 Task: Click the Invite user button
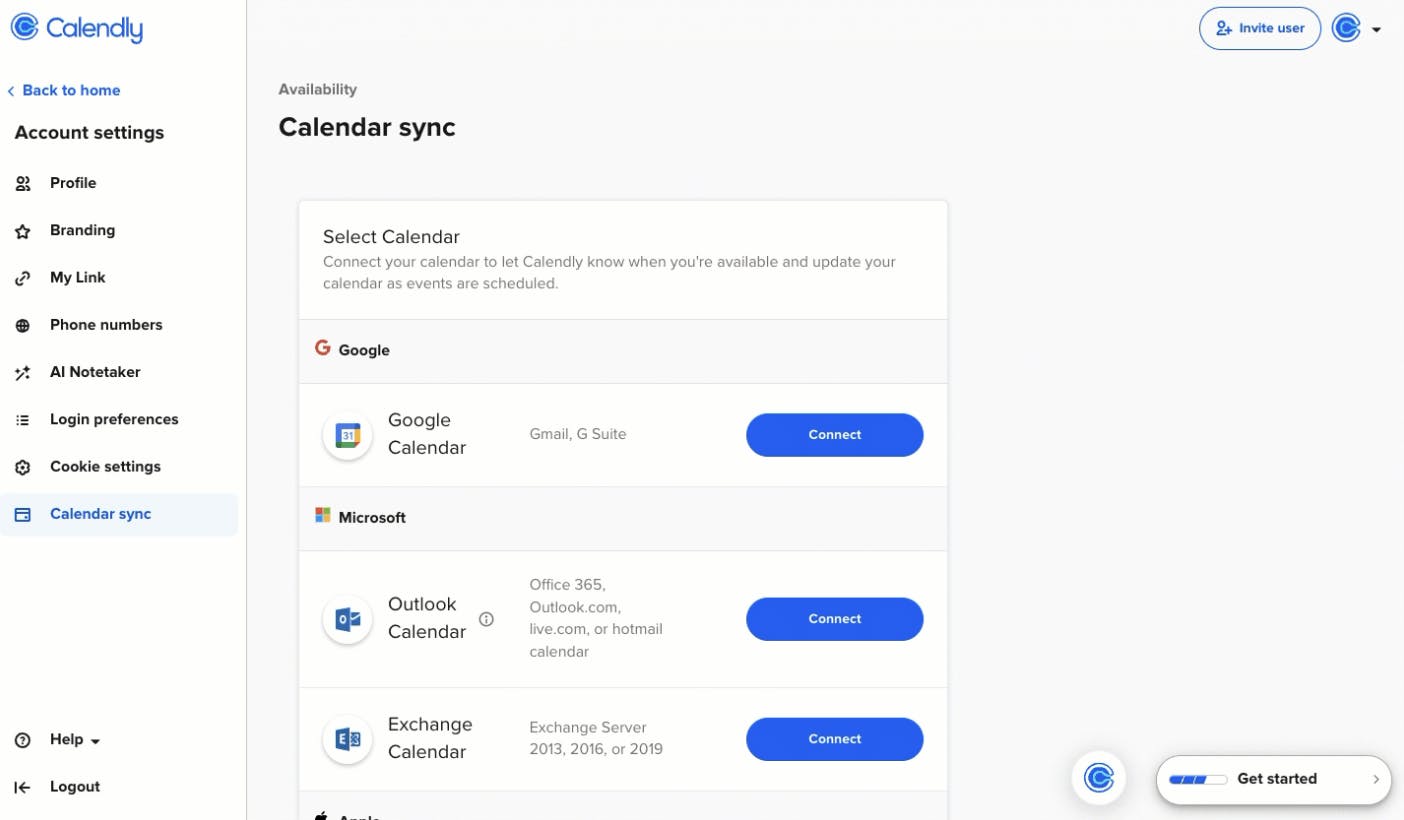coord(1260,29)
